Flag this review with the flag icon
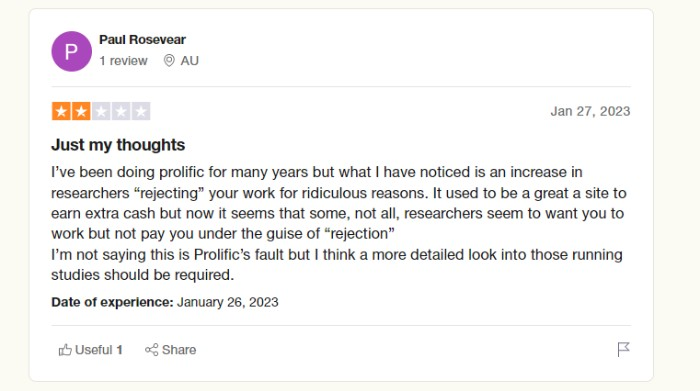 (x=623, y=349)
